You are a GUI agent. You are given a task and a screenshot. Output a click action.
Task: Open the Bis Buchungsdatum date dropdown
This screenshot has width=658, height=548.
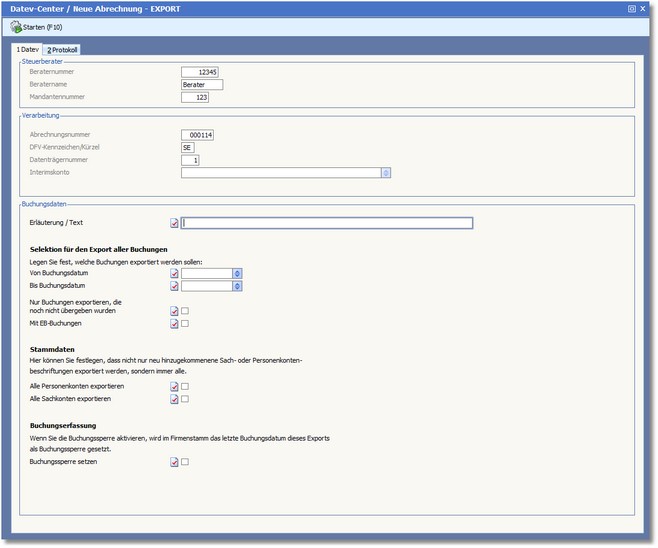pyautogui.click(x=237, y=286)
